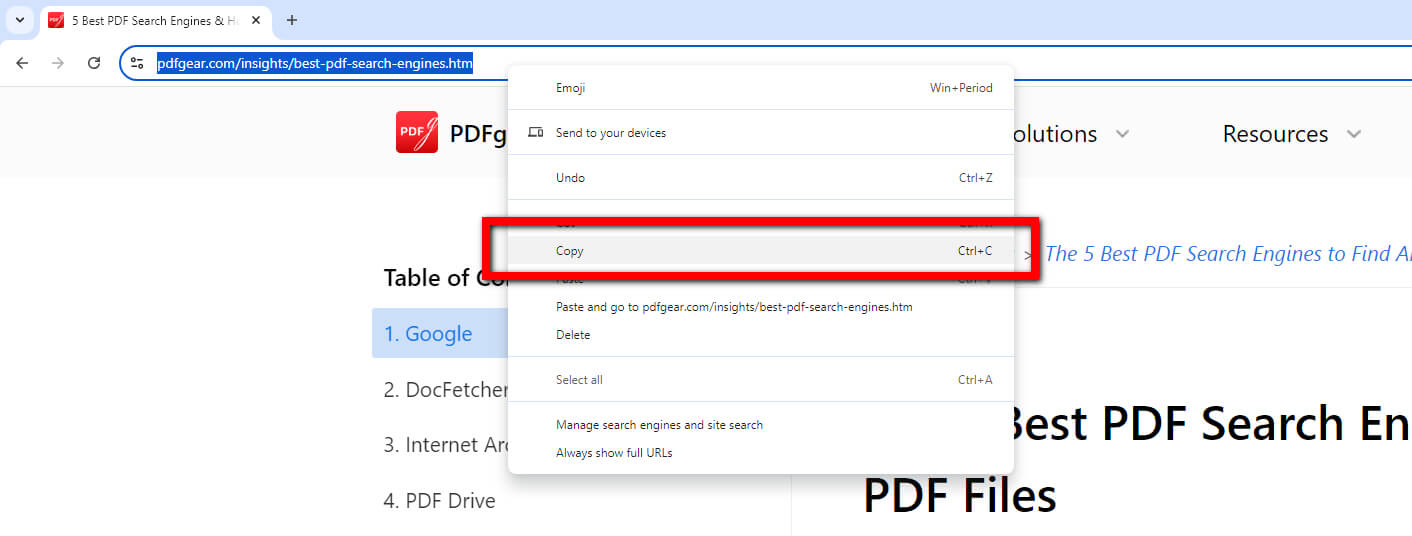The image size is (1412, 536).
Task: Select Copy from the context menu
Action: pyautogui.click(x=570, y=251)
